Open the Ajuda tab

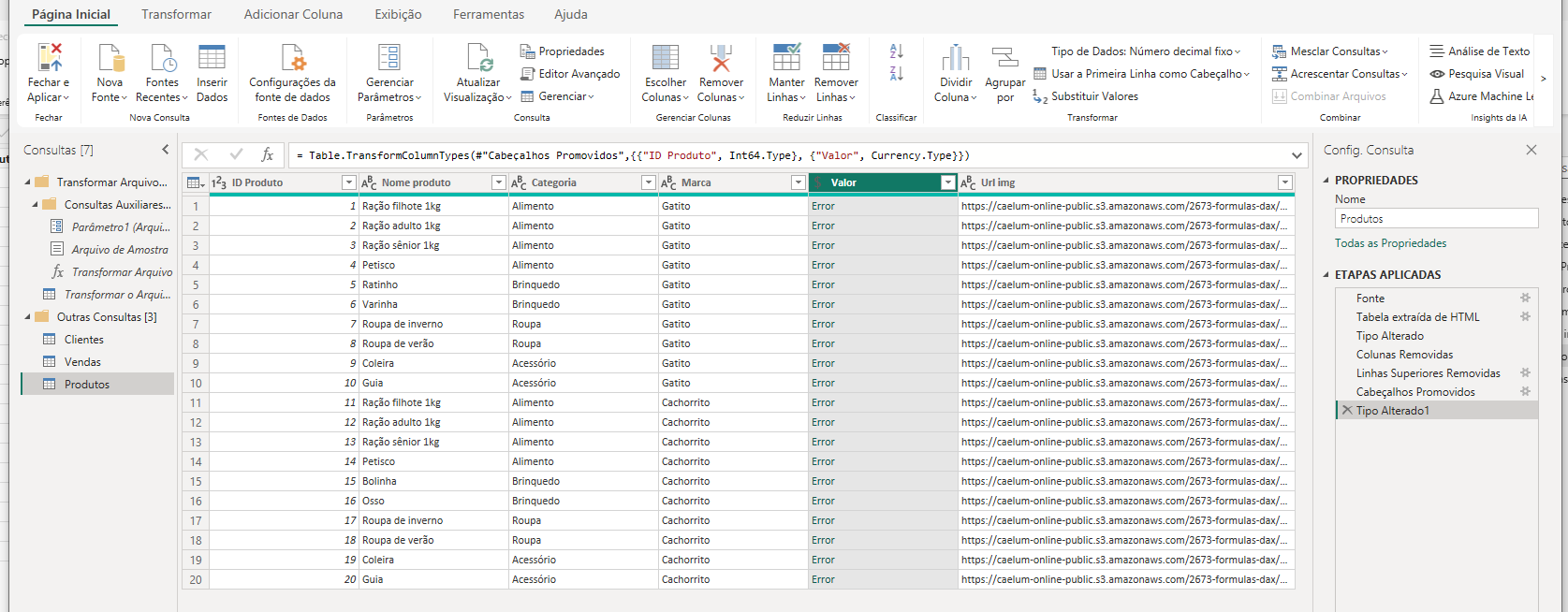[571, 14]
